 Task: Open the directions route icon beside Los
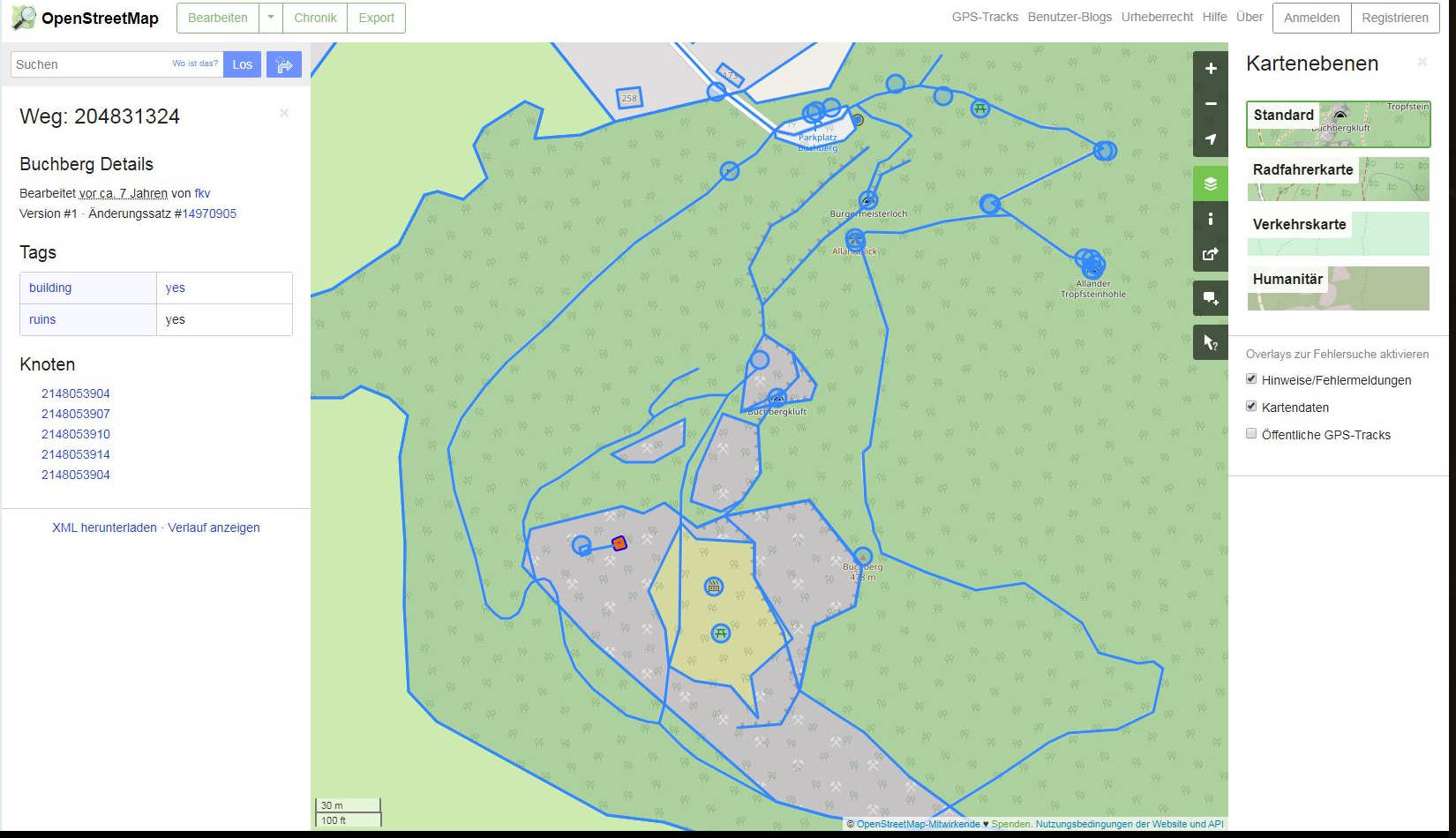284,64
